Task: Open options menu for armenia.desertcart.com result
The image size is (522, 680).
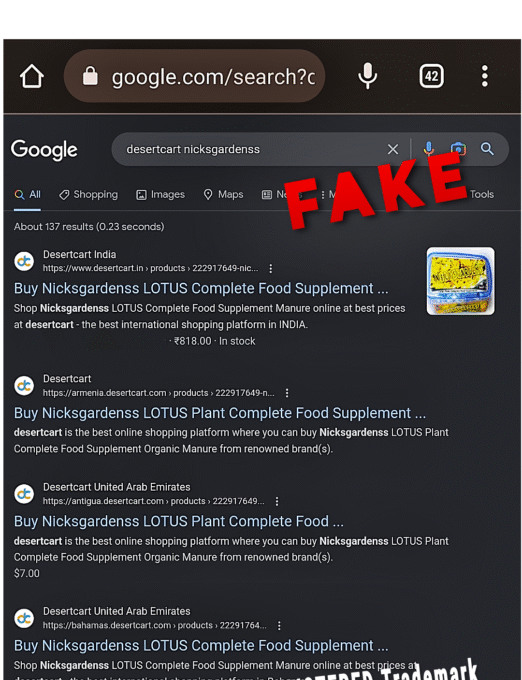Action: coord(287,393)
